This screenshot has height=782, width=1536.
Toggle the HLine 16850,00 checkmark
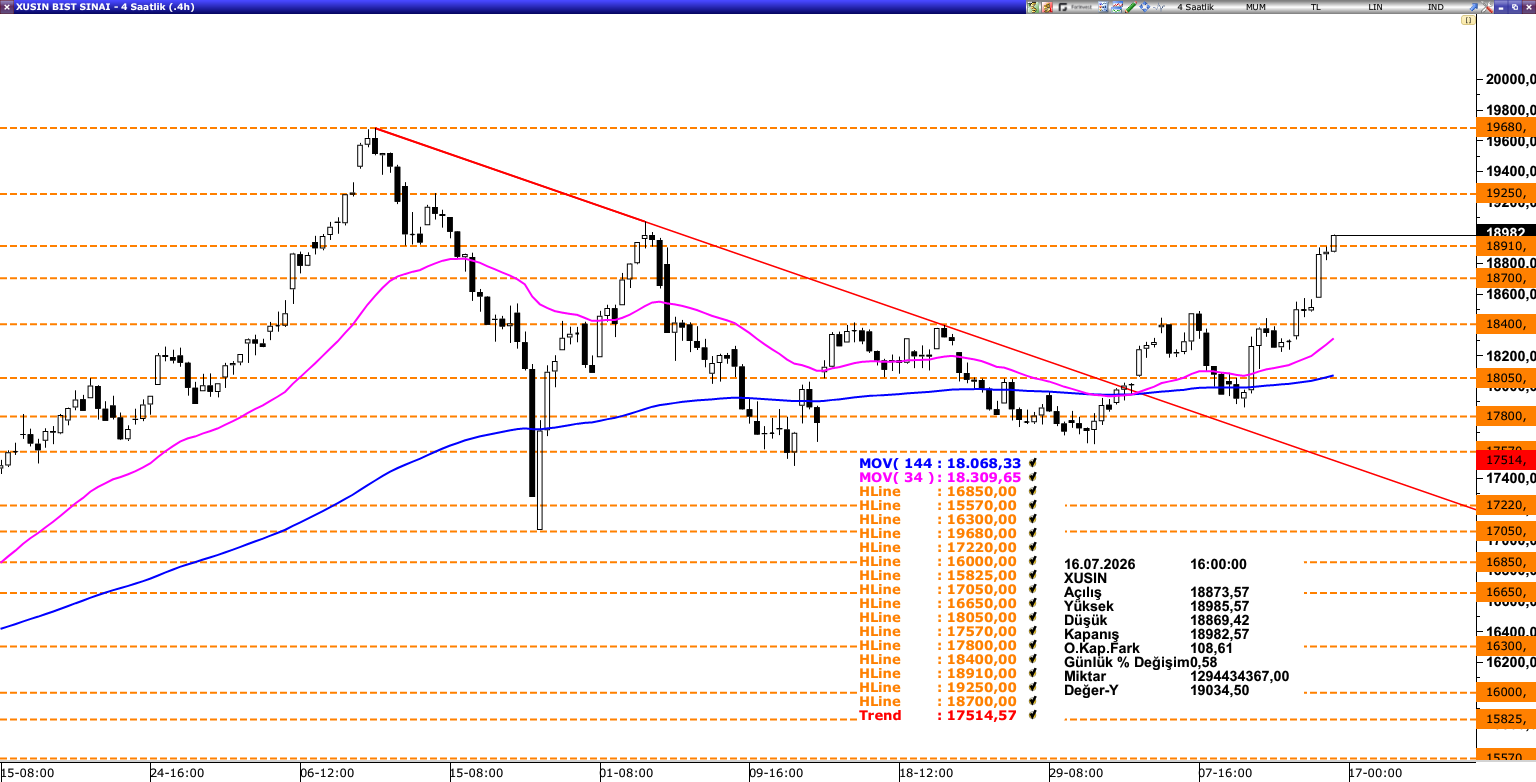coord(1032,491)
